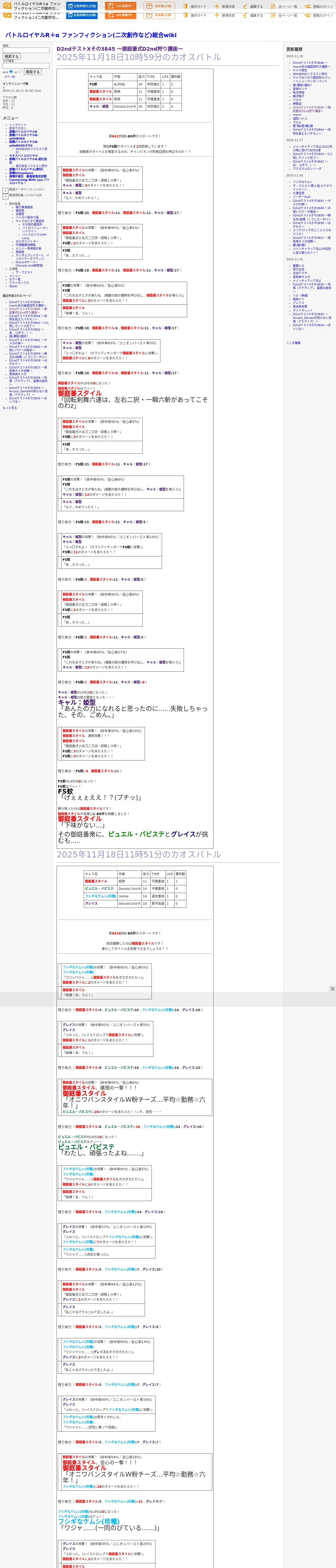
Task: Click 検索する button beside the or radio
Action: click(32, 72)
